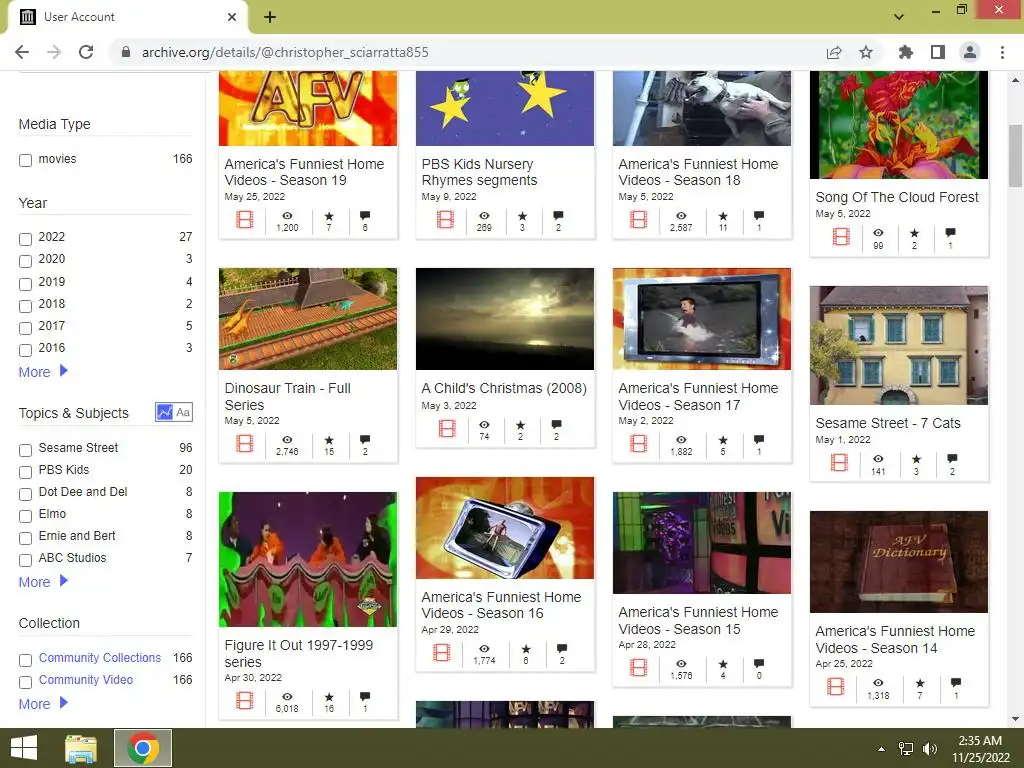Check the 2020 year filter
Image resolution: width=1024 pixels, height=768 pixels.
click(25, 261)
